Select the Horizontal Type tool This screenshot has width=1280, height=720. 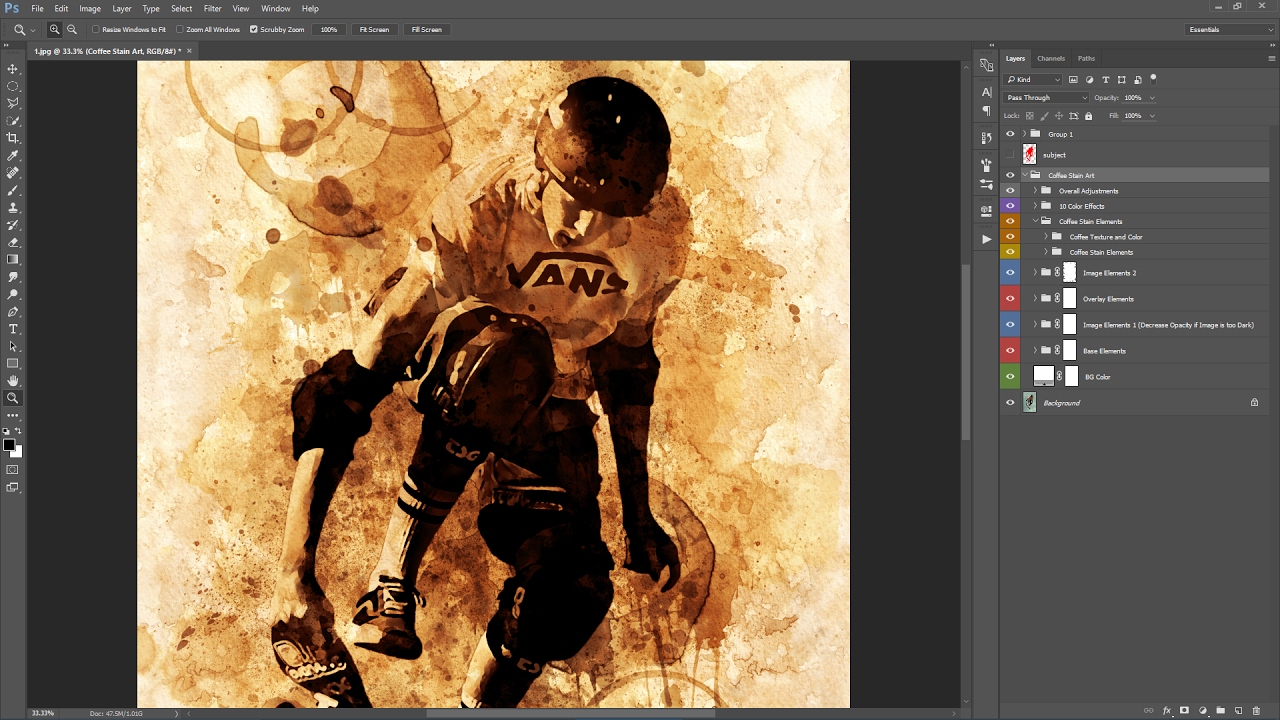(13, 329)
